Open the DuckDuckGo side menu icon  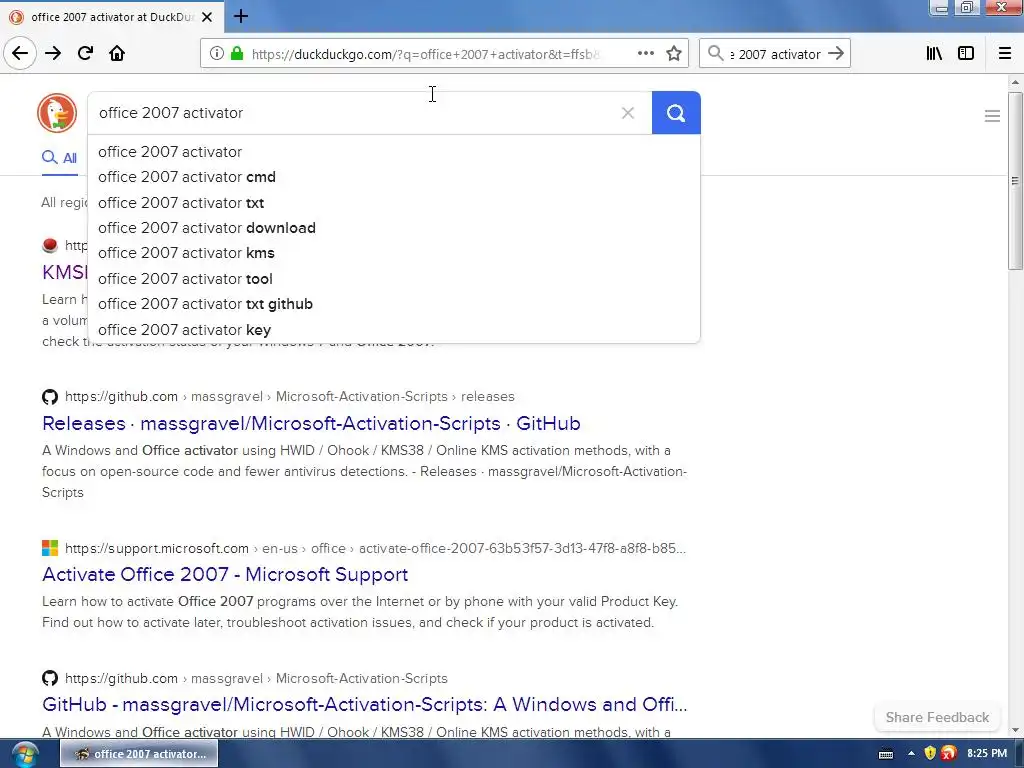(992, 116)
